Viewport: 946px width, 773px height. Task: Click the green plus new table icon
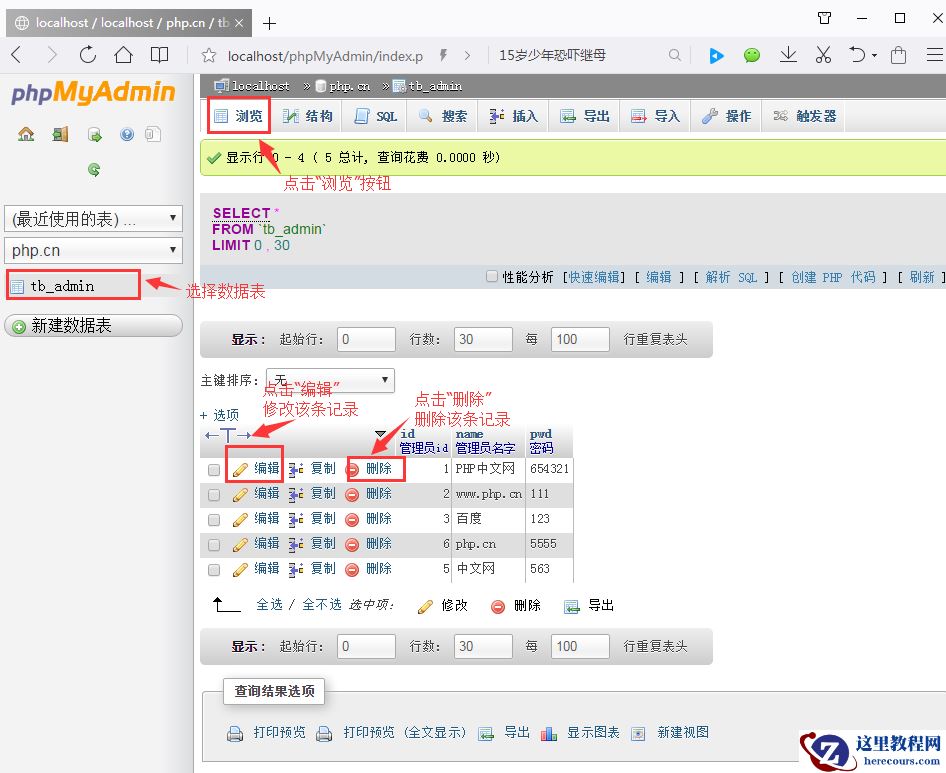(x=19, y=326)
